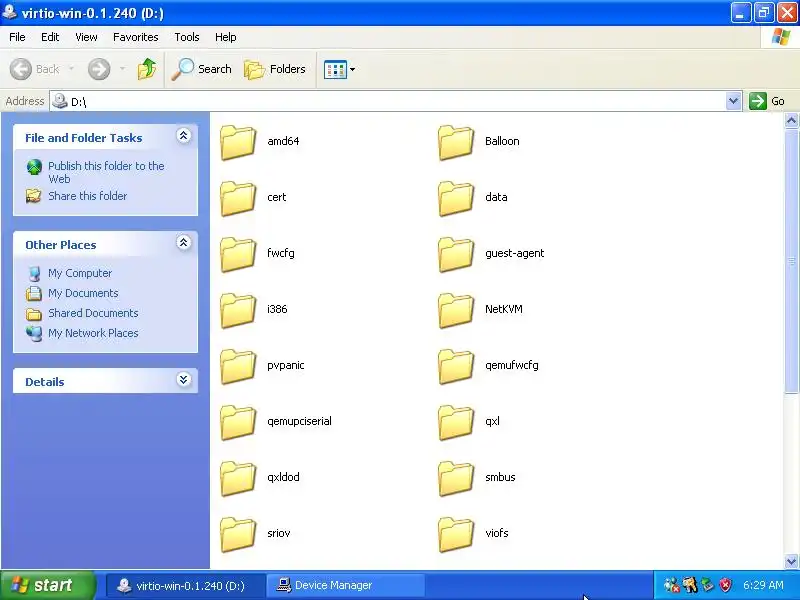Select the qxl folder icon
800x600 pixels.
coord(456,423)
